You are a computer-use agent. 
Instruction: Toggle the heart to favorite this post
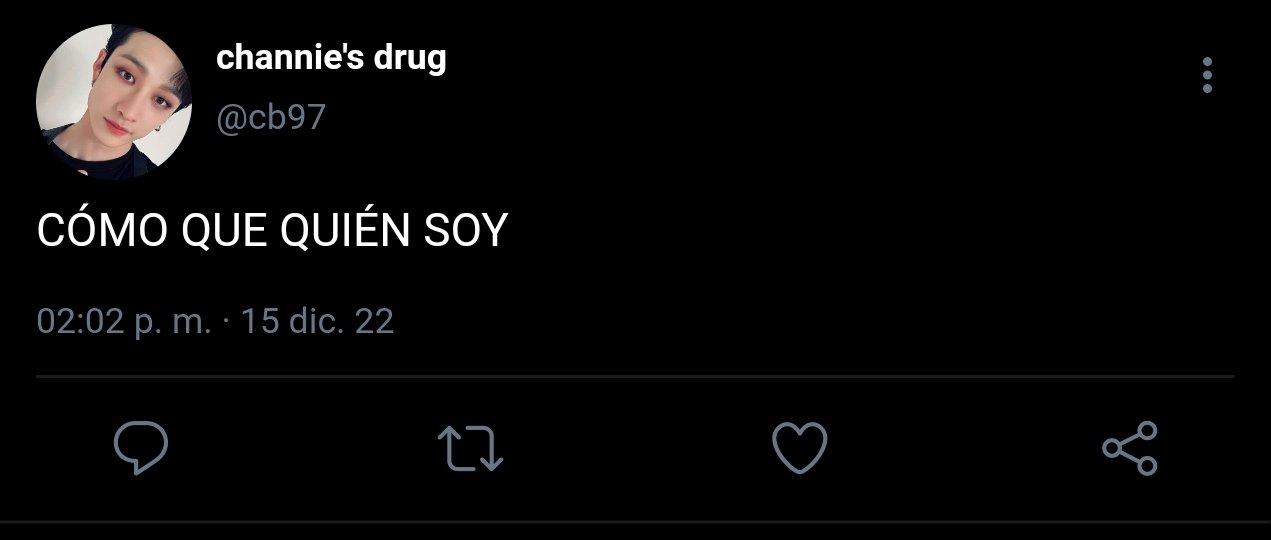800,447
